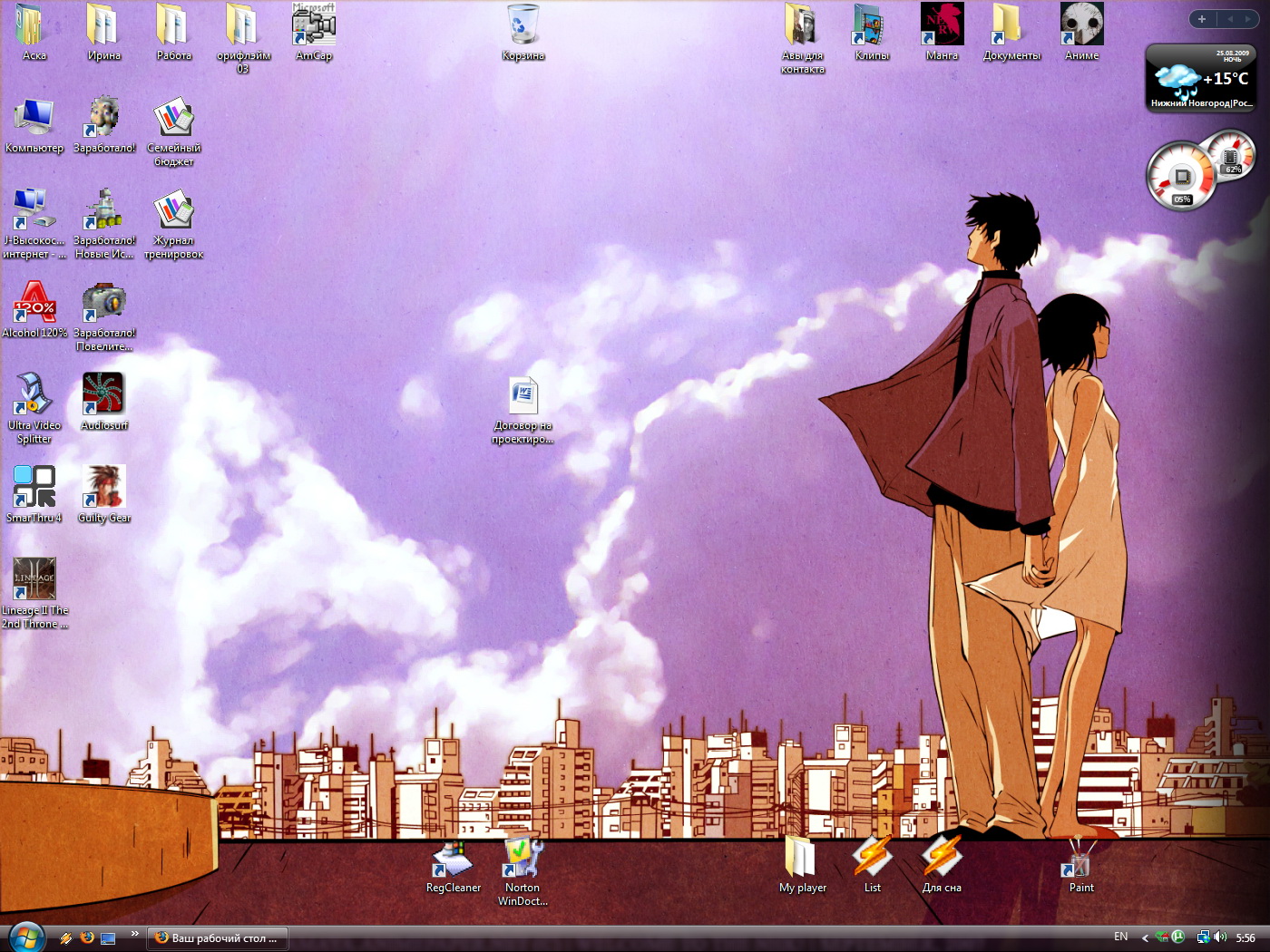1270x952 pixels.
Task: Open the Windows Start menu
Action: (x=25, y=937)
